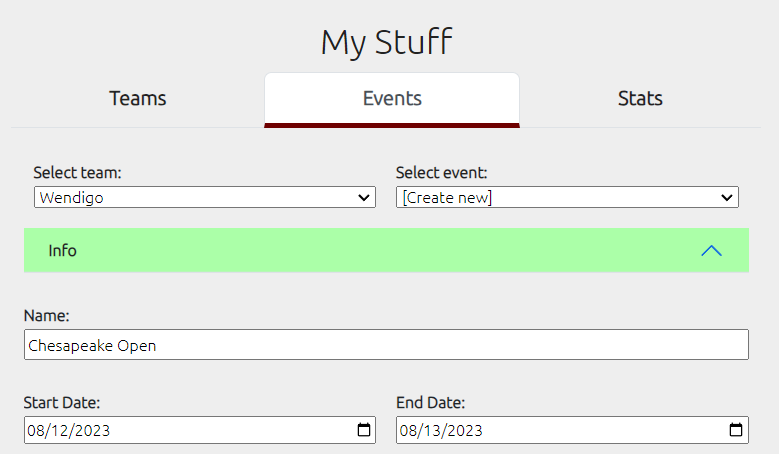Select the month segment of Start Date
The width and height of the screenshot is (779, 454).
(35, 430)
